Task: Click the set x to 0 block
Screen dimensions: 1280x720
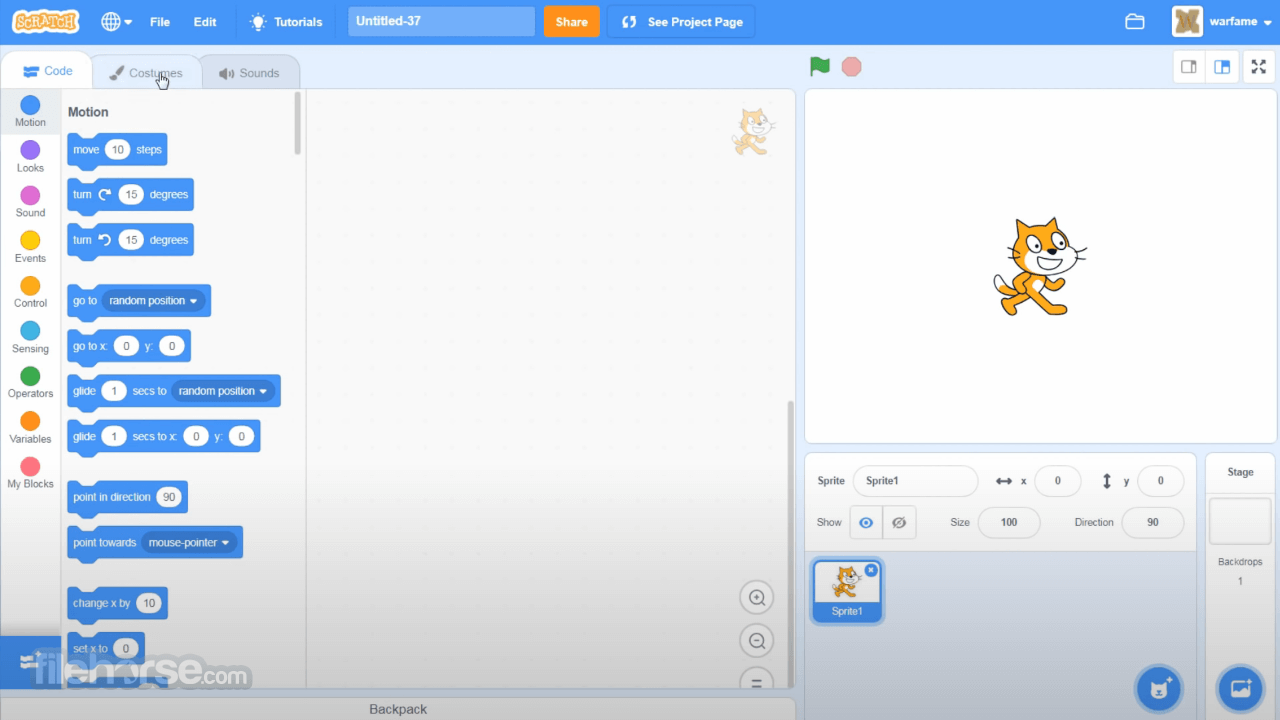Action: [x=106, y=649]
